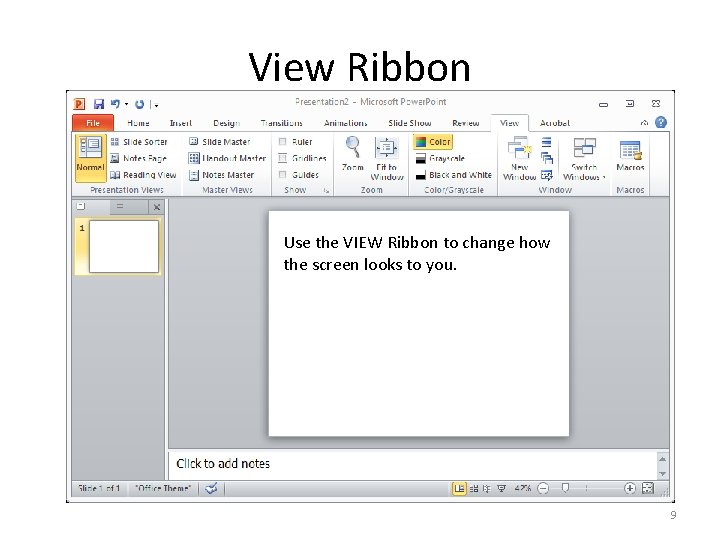Click the slide text about VIEW Ribbon
The width and height of the screenshot is (720, 540).
[416, 253]
